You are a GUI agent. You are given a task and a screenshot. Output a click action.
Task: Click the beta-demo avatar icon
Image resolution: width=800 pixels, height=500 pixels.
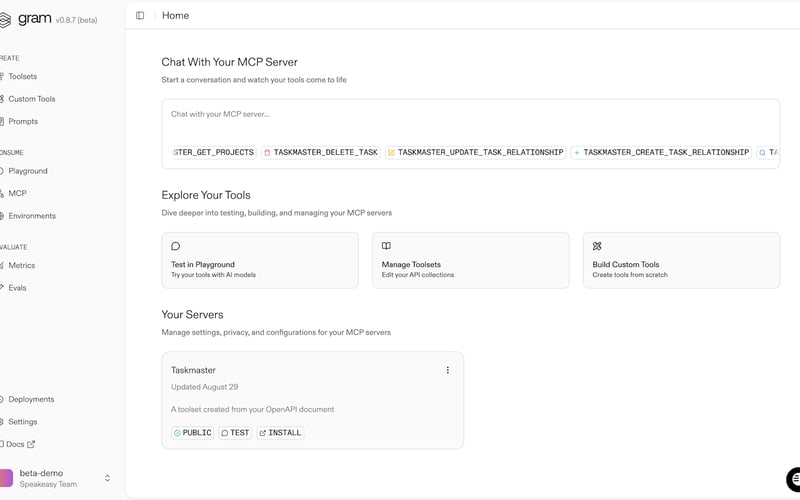[x=6, y=478]
